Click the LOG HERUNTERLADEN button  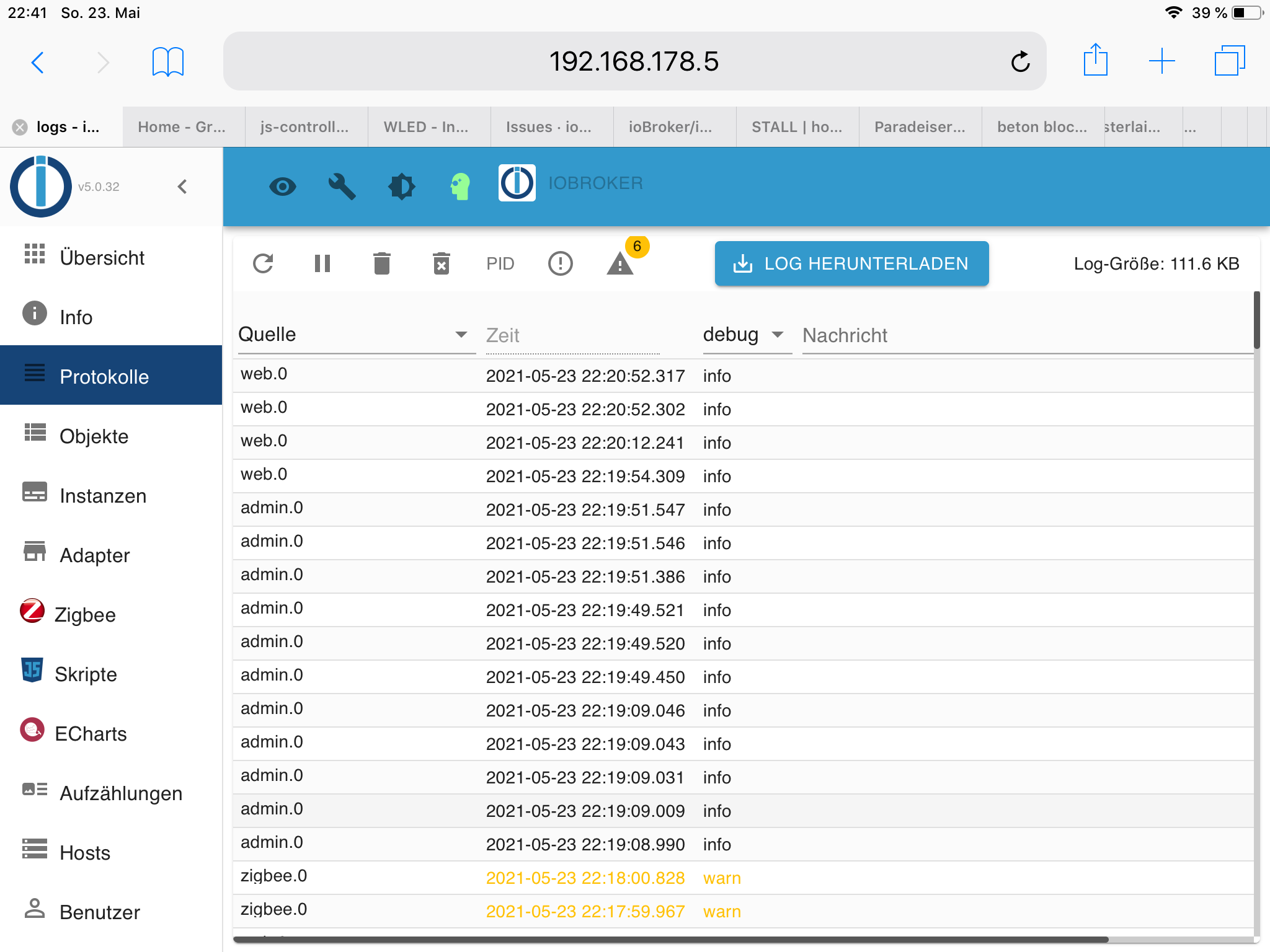click(851, 263)
